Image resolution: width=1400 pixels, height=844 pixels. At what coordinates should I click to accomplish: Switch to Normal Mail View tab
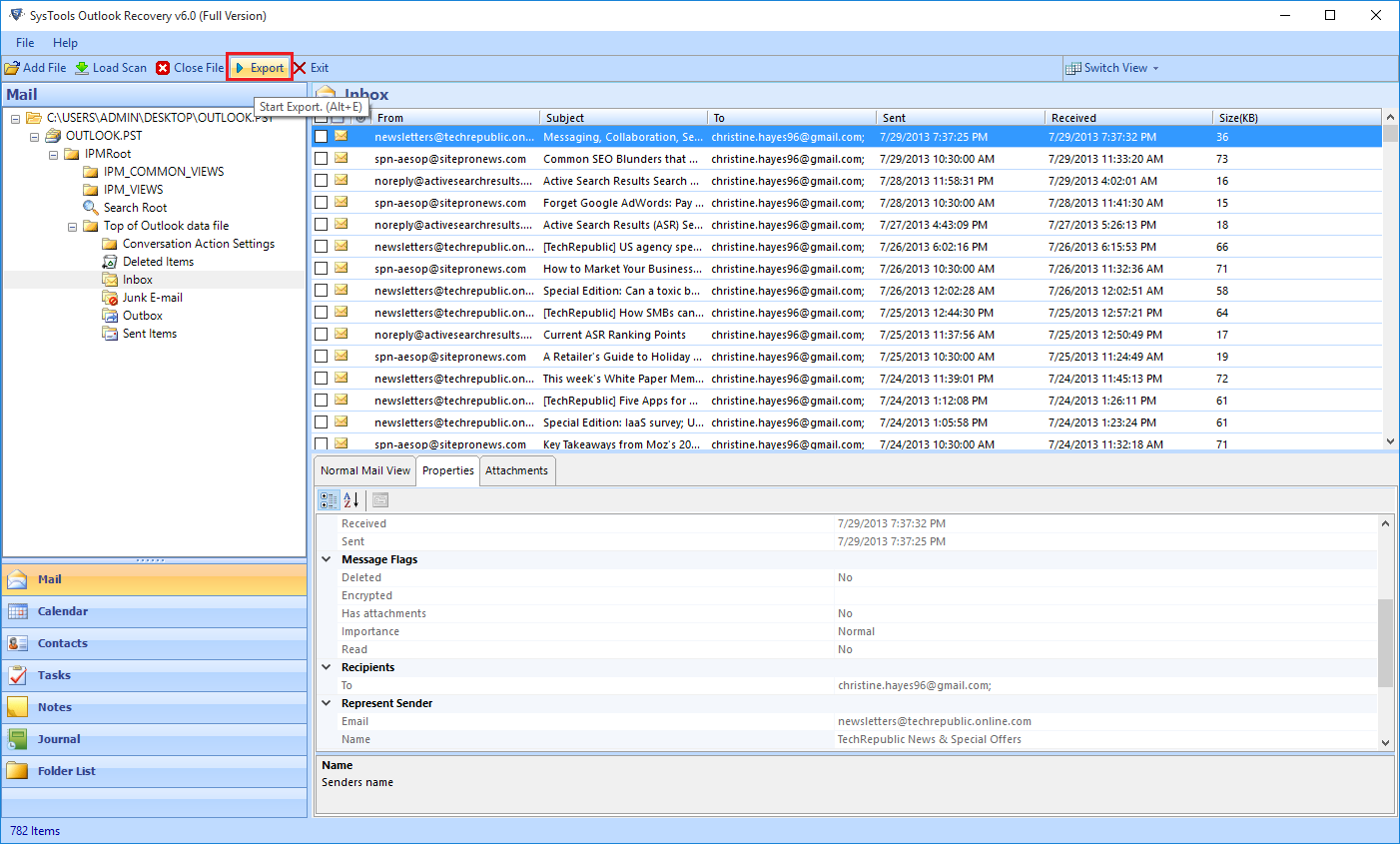coord(364,470)
